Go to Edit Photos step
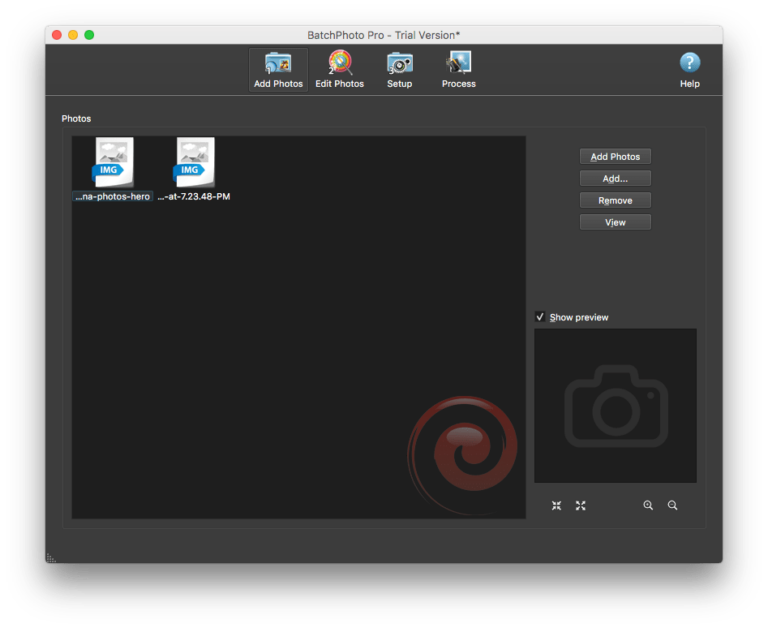The width and height of the screenshot is (768, 628). (339, 70)
